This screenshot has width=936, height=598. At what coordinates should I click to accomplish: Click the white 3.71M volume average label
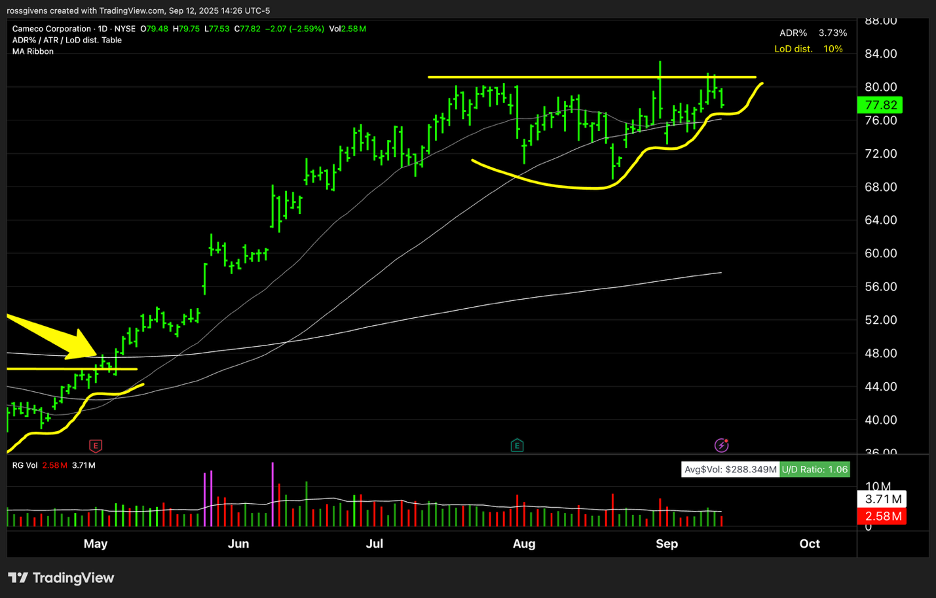(881, 498)
